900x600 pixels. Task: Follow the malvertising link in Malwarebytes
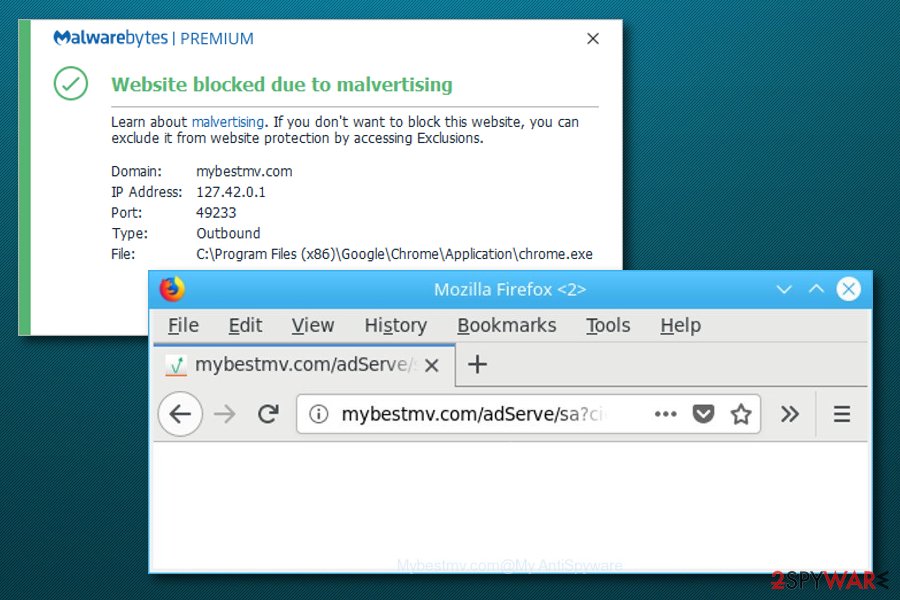coord(228,122)
